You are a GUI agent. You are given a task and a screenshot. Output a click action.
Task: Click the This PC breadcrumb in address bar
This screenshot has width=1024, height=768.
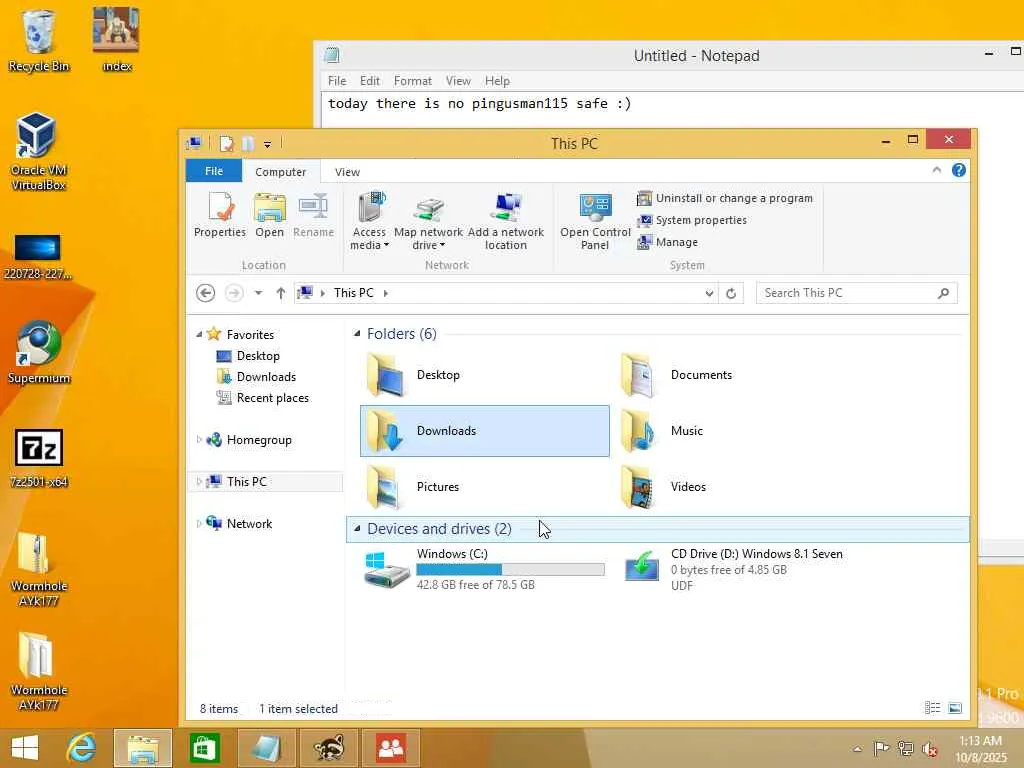pyautogui.click(x=354, y=293)
